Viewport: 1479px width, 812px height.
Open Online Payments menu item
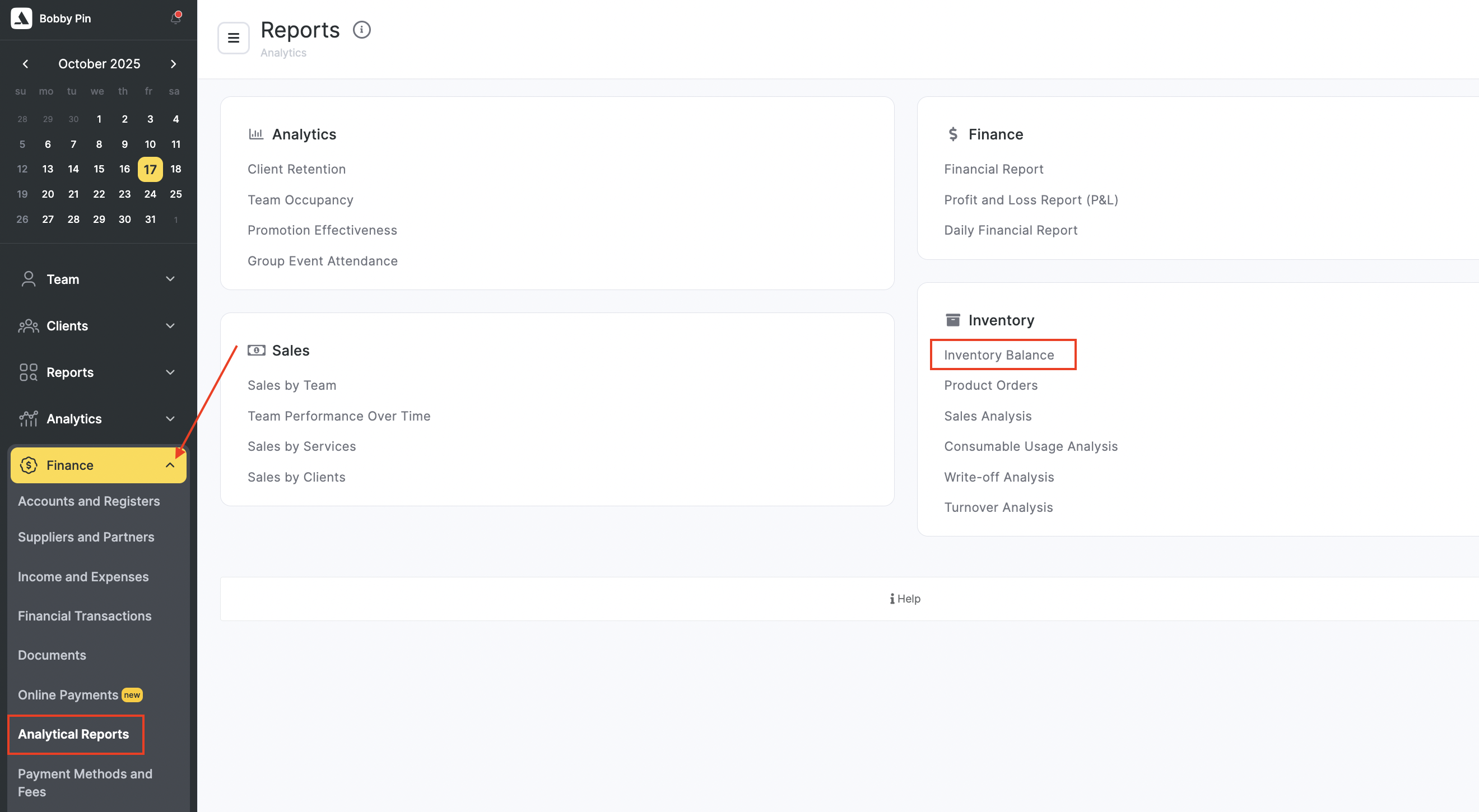(x=68, y=695)
